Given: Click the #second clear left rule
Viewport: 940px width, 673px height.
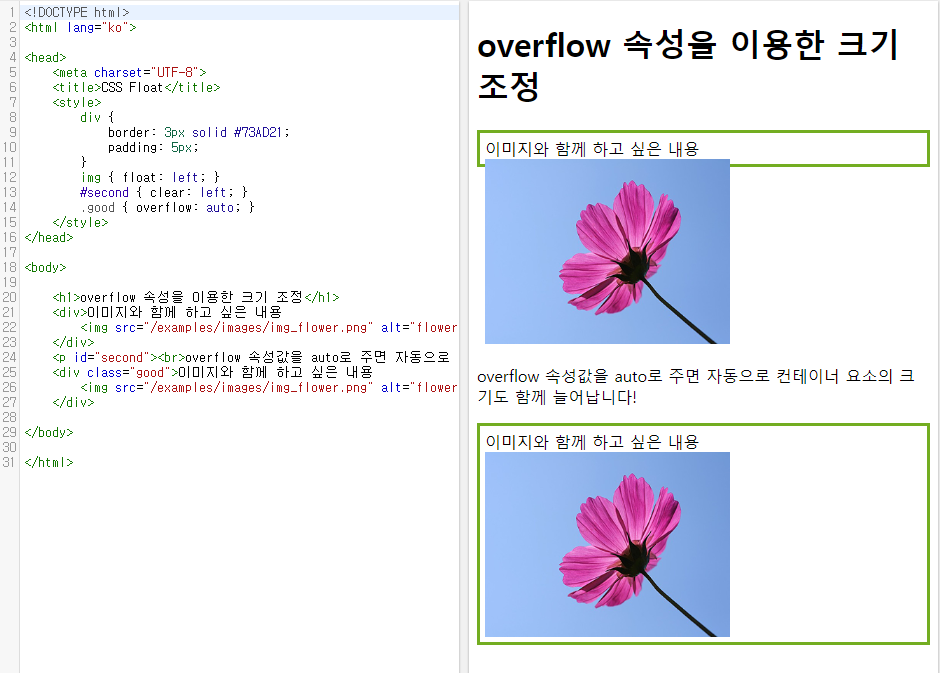Looking at the screenshot, I should (164, 192).
